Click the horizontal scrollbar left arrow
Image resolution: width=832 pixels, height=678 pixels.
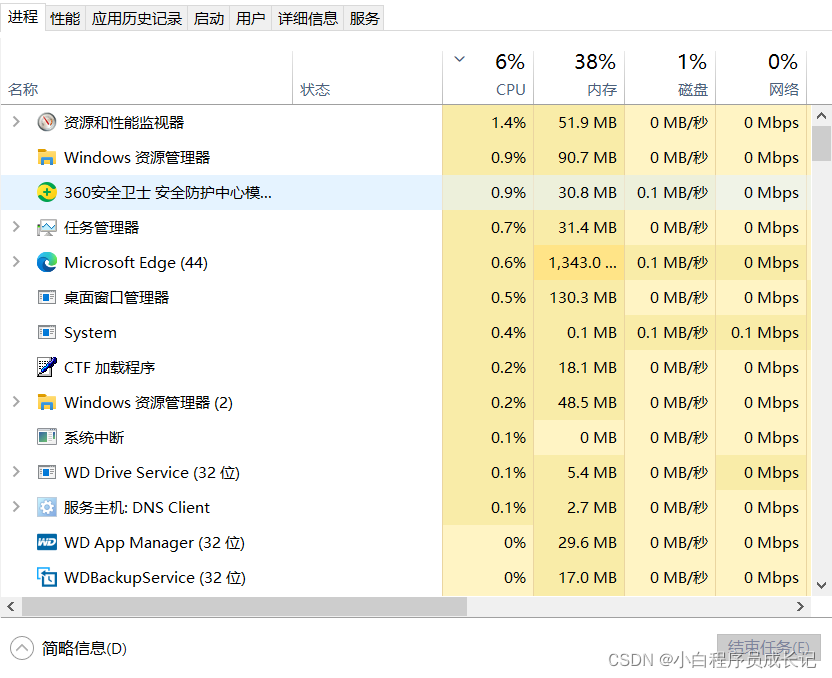11,606
